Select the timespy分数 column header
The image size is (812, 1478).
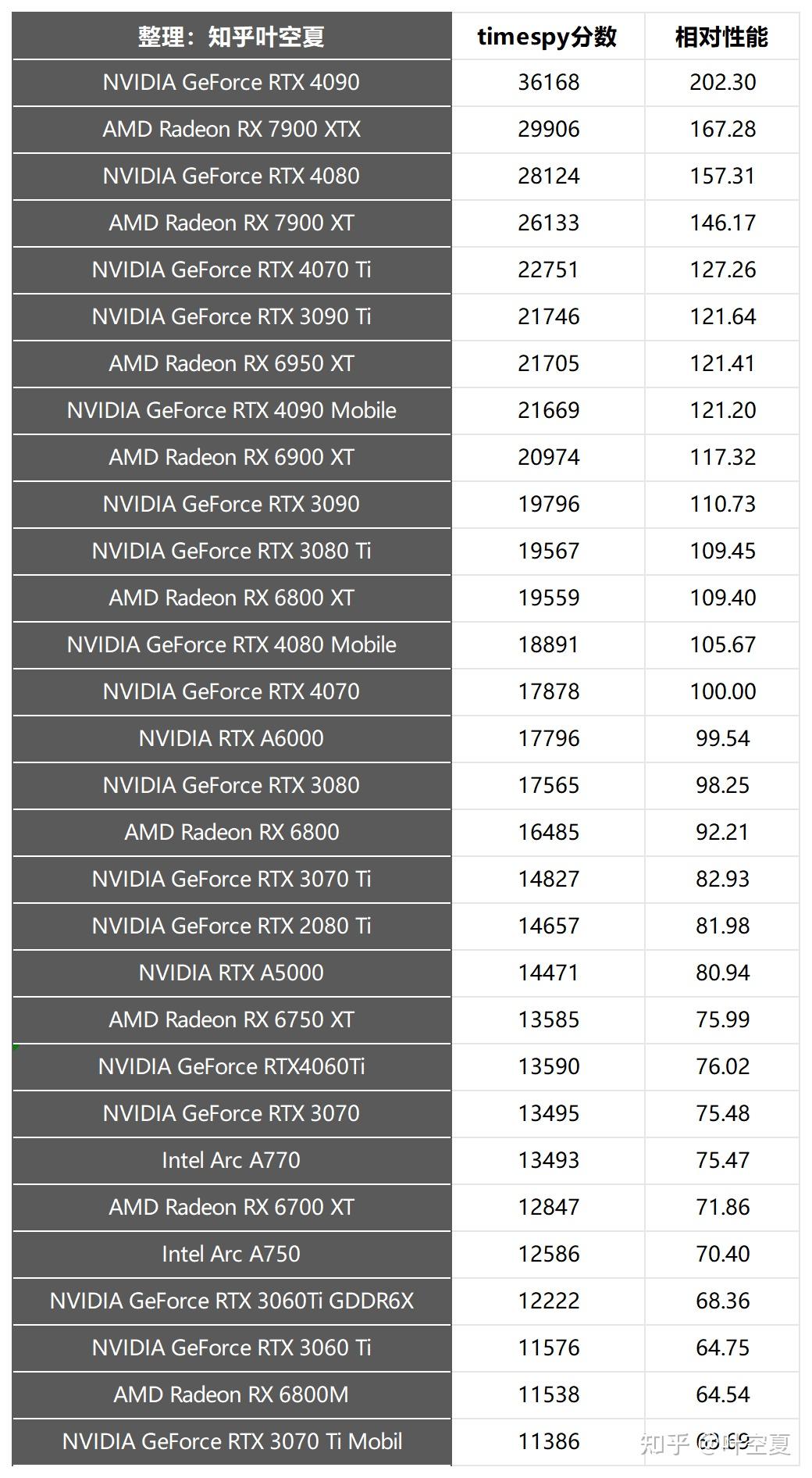(547, 36)
